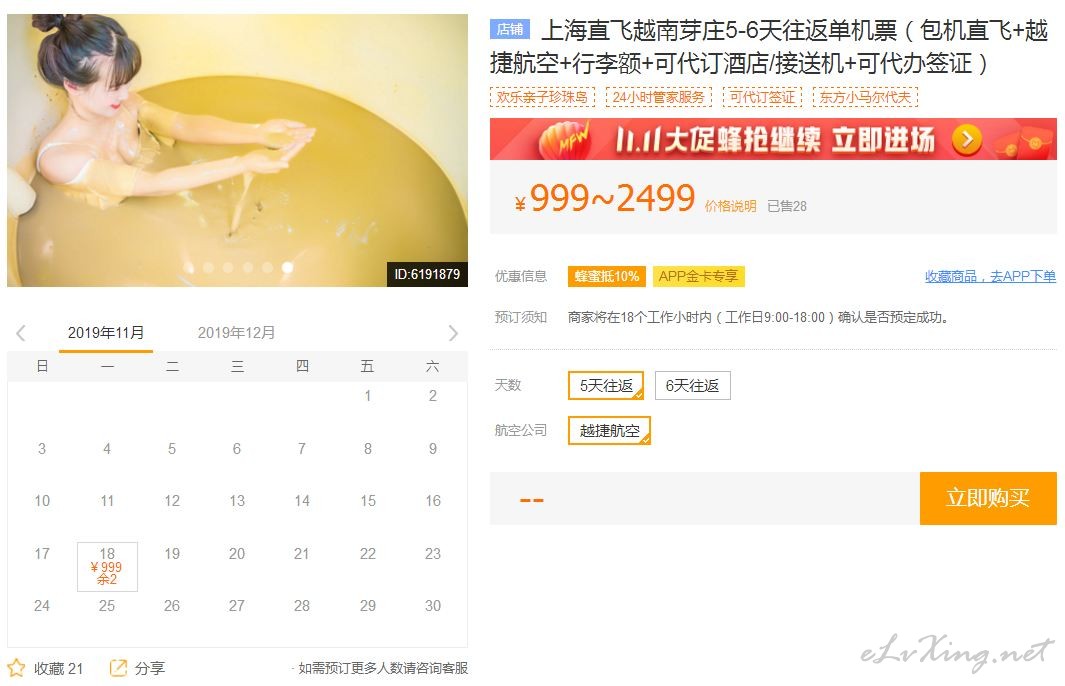Click the arrow on 11.11 promotion banner
The height and width of the screenshot is (686, 1065).
point(967,140)
